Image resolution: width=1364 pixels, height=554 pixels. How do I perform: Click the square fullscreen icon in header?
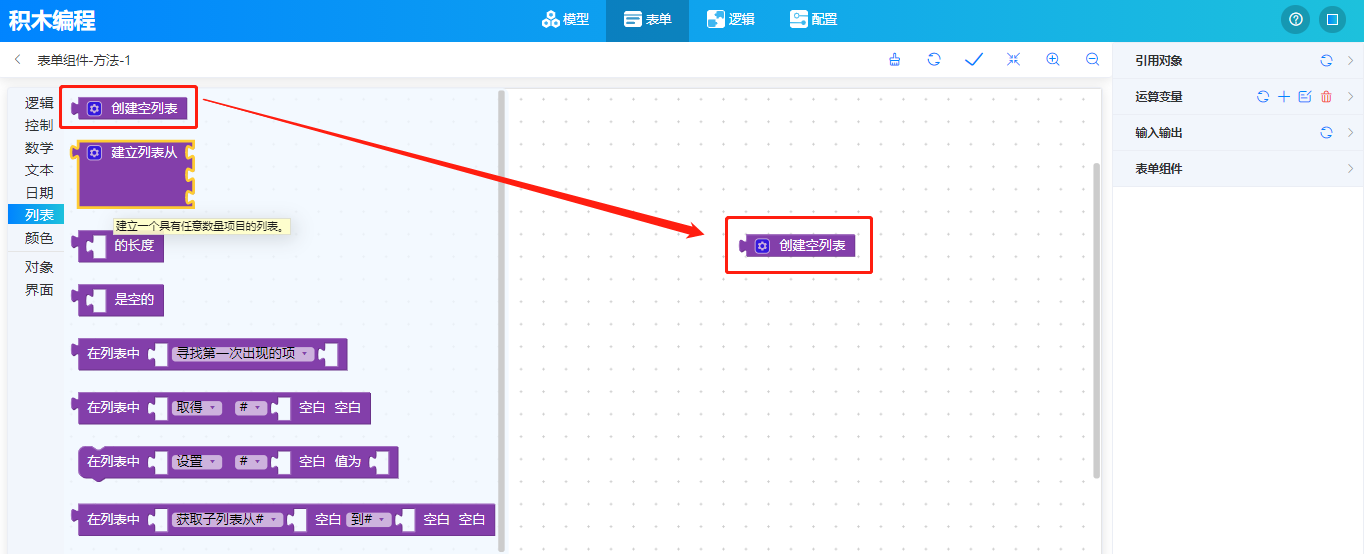[1332, 20]
